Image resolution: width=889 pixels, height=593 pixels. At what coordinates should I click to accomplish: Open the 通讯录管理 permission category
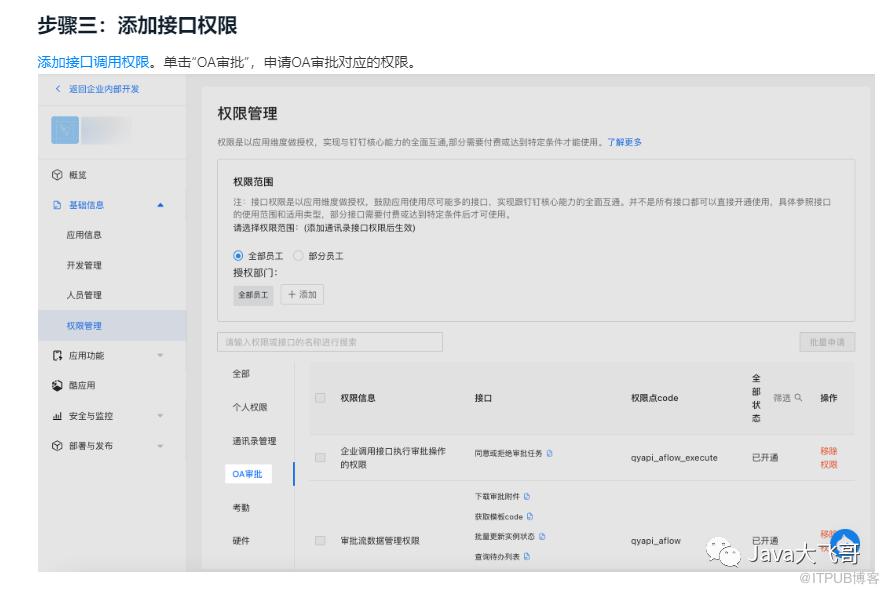[x=254, y=441]
